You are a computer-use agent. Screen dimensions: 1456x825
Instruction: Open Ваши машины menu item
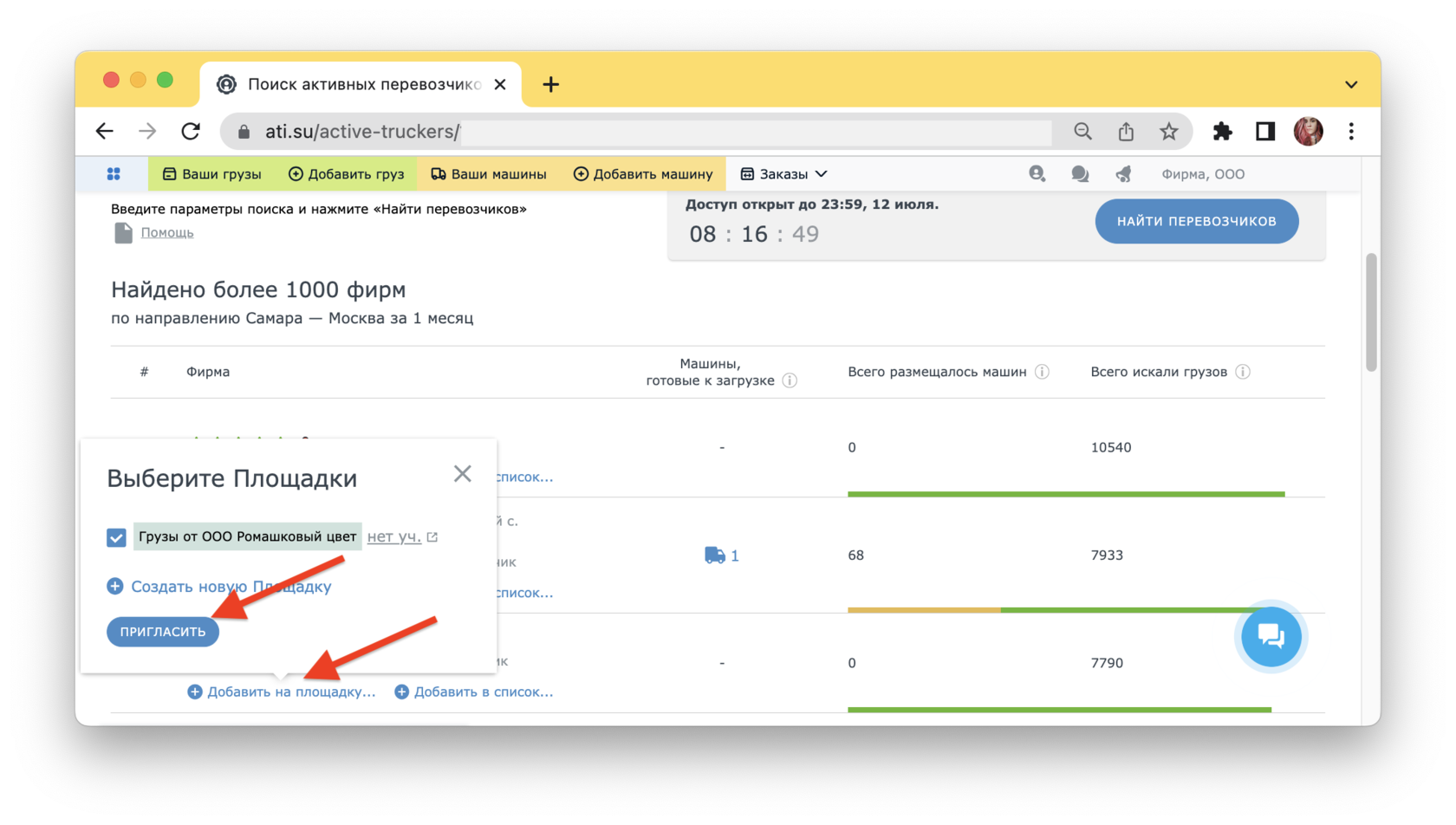point(489,174)
